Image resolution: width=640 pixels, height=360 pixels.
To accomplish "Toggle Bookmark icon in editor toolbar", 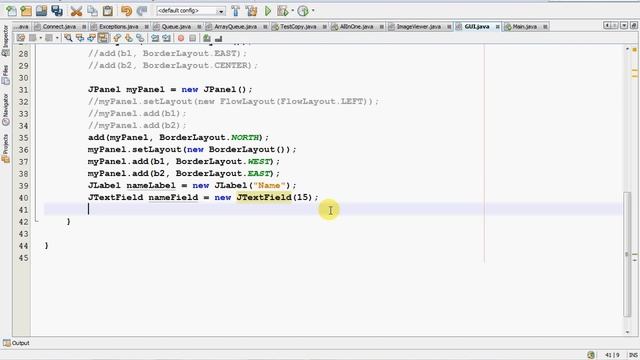I will 140,38.
